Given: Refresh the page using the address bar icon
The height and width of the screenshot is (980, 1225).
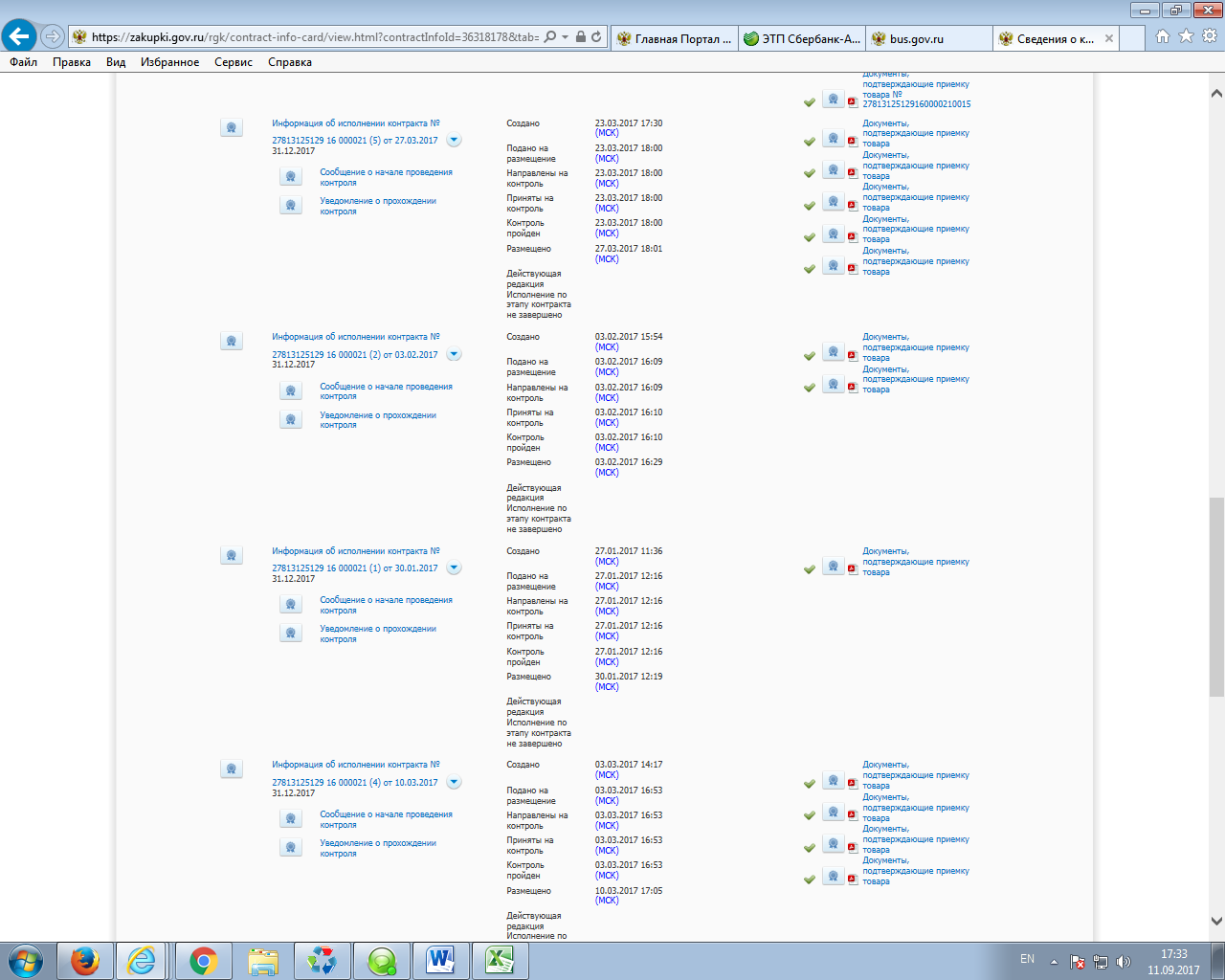Looking at the screenshot, I should click(x=596, y=37).
